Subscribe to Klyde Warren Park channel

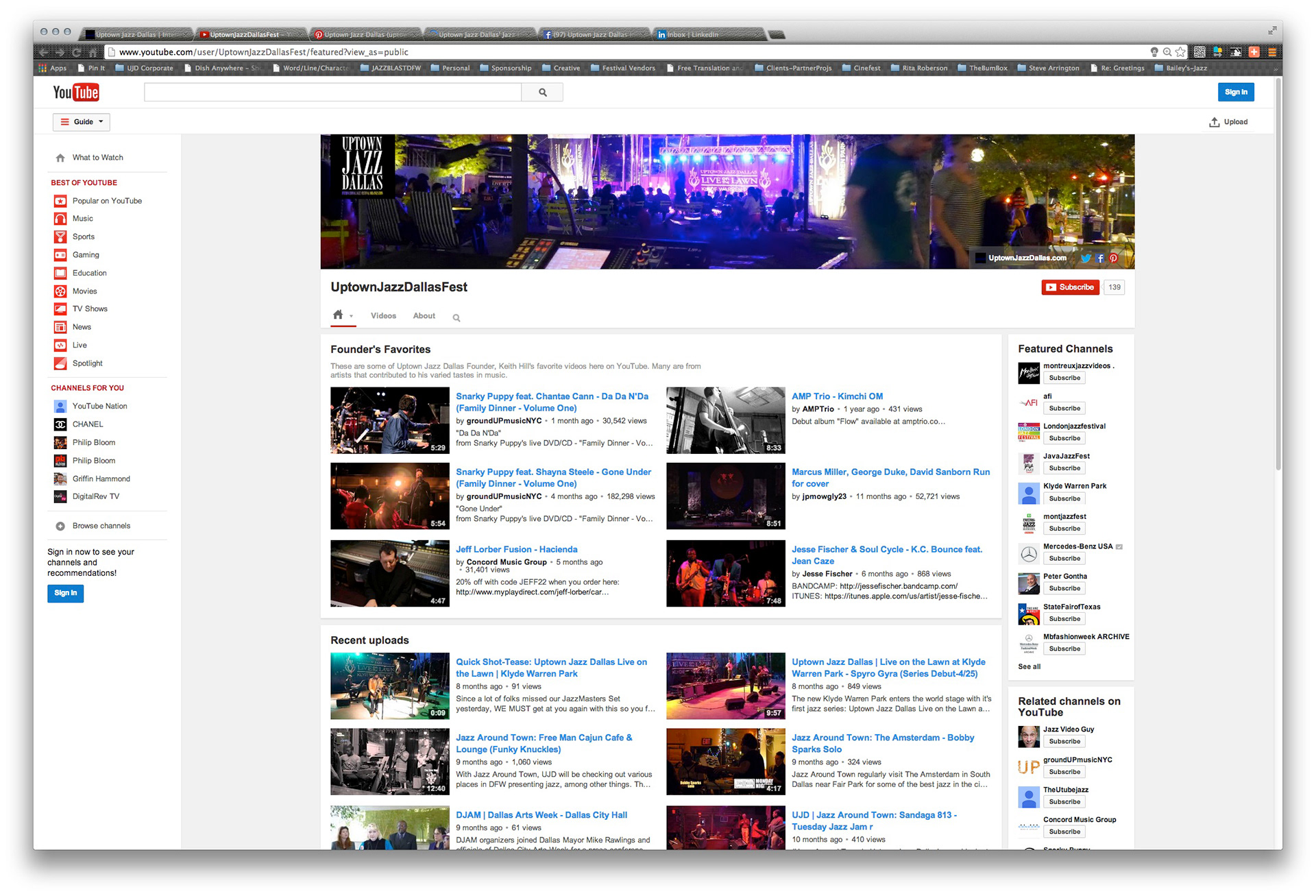pos(1064,499)
